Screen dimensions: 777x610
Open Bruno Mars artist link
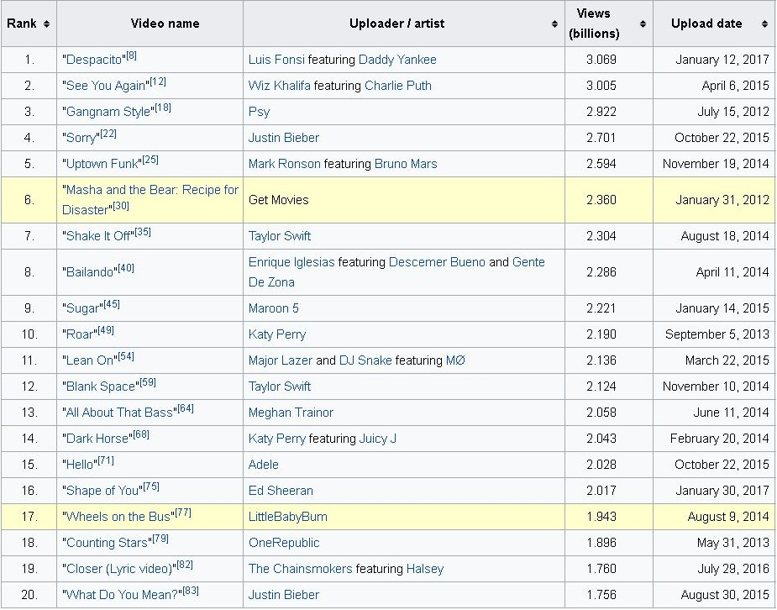click(x=405, y=164)
